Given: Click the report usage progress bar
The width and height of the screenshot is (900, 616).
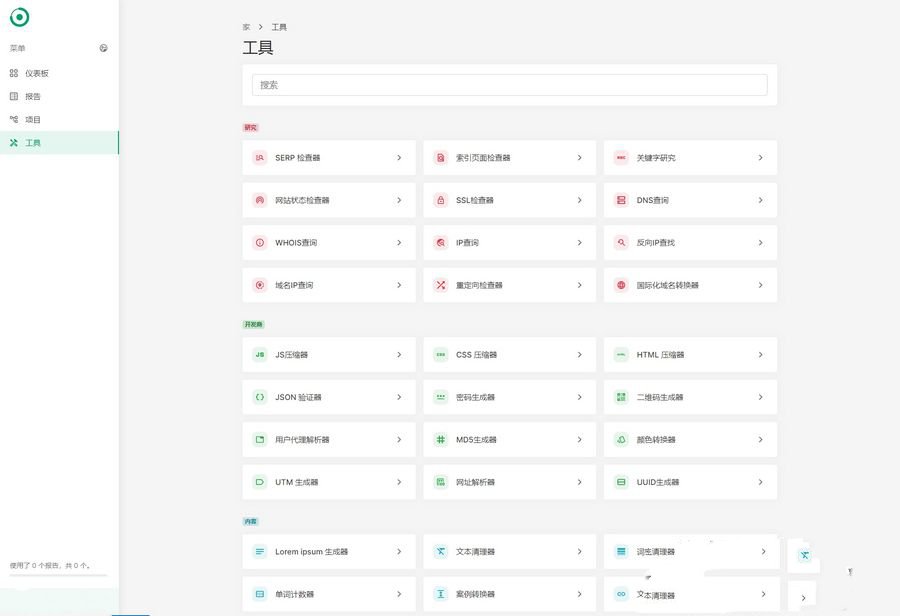Looking at the screenshot, I should coord(58,576).
